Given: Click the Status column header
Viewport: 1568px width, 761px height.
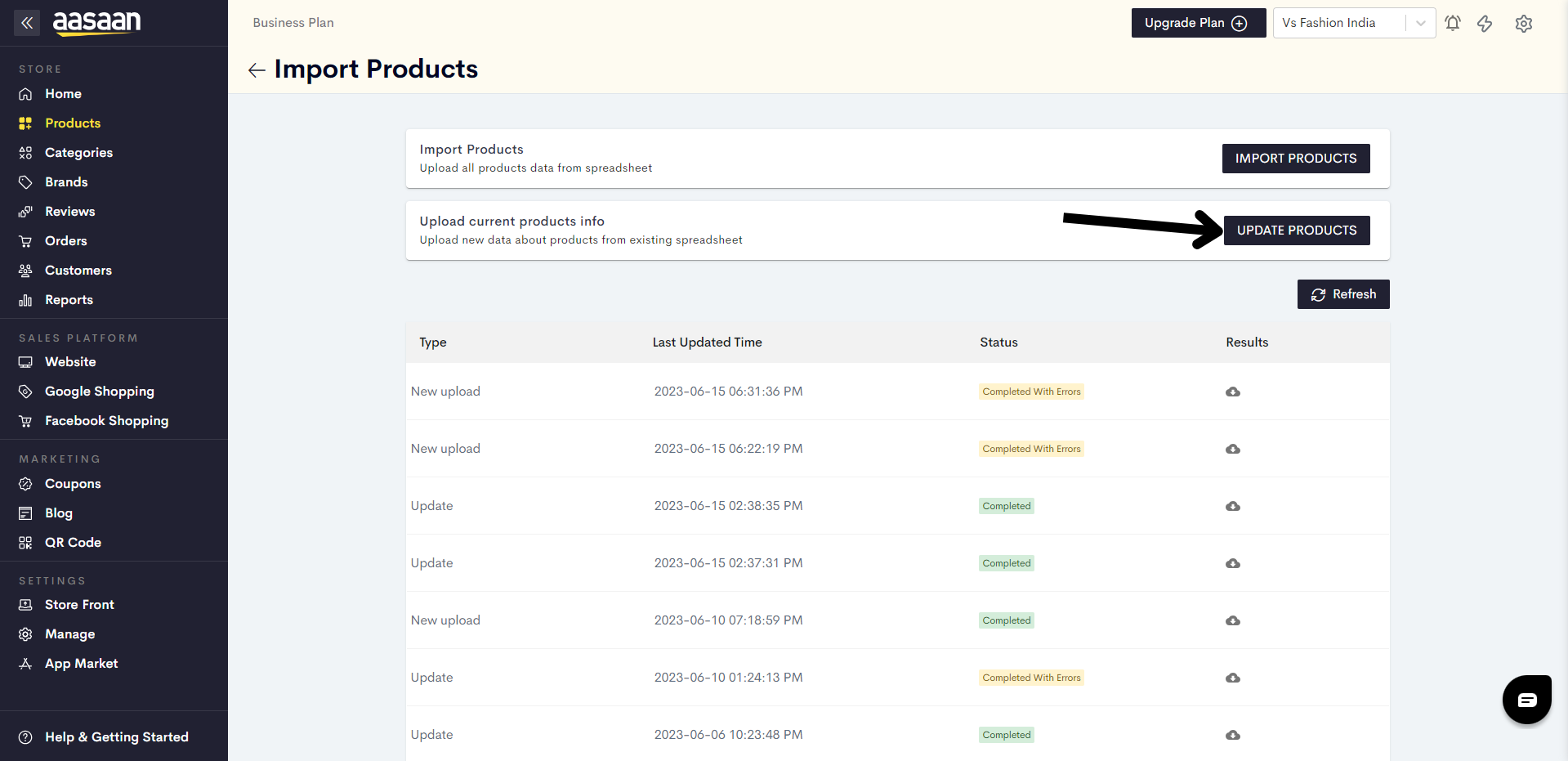Looking at the screenshot, I should tap(998, 342).
